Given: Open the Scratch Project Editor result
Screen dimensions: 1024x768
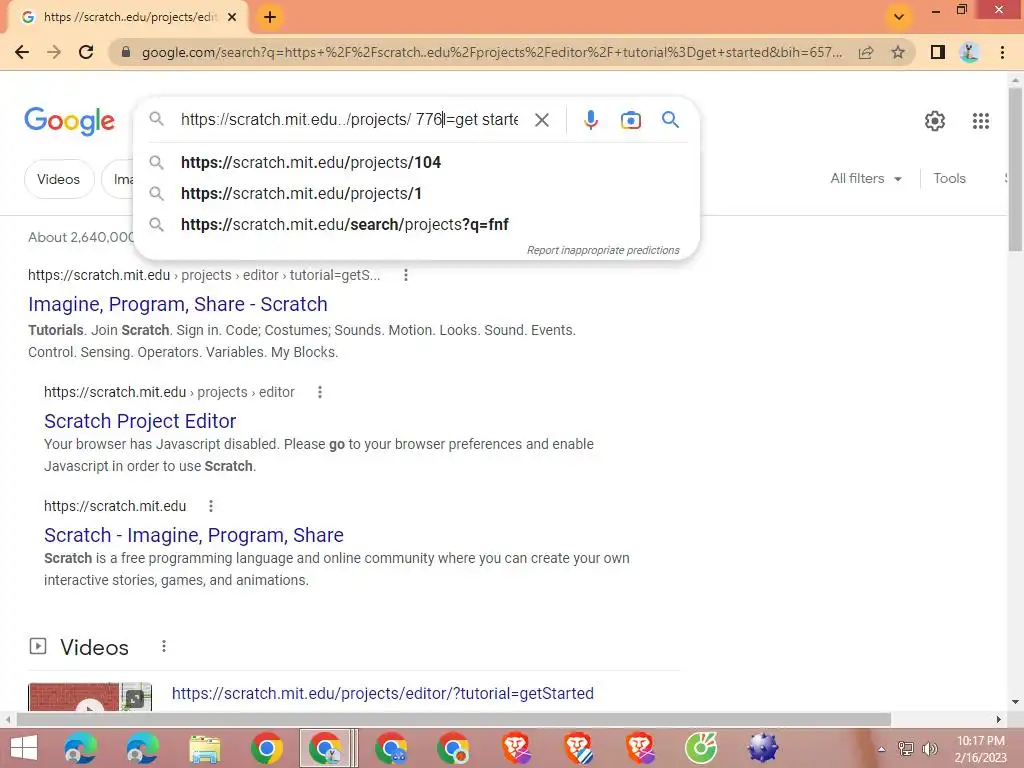Looking at the screenshot, I should (140, 421).
